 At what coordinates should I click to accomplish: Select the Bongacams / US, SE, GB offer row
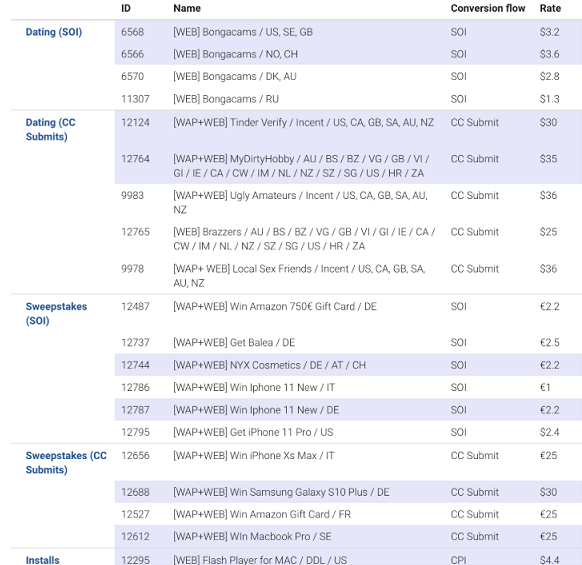348,32
